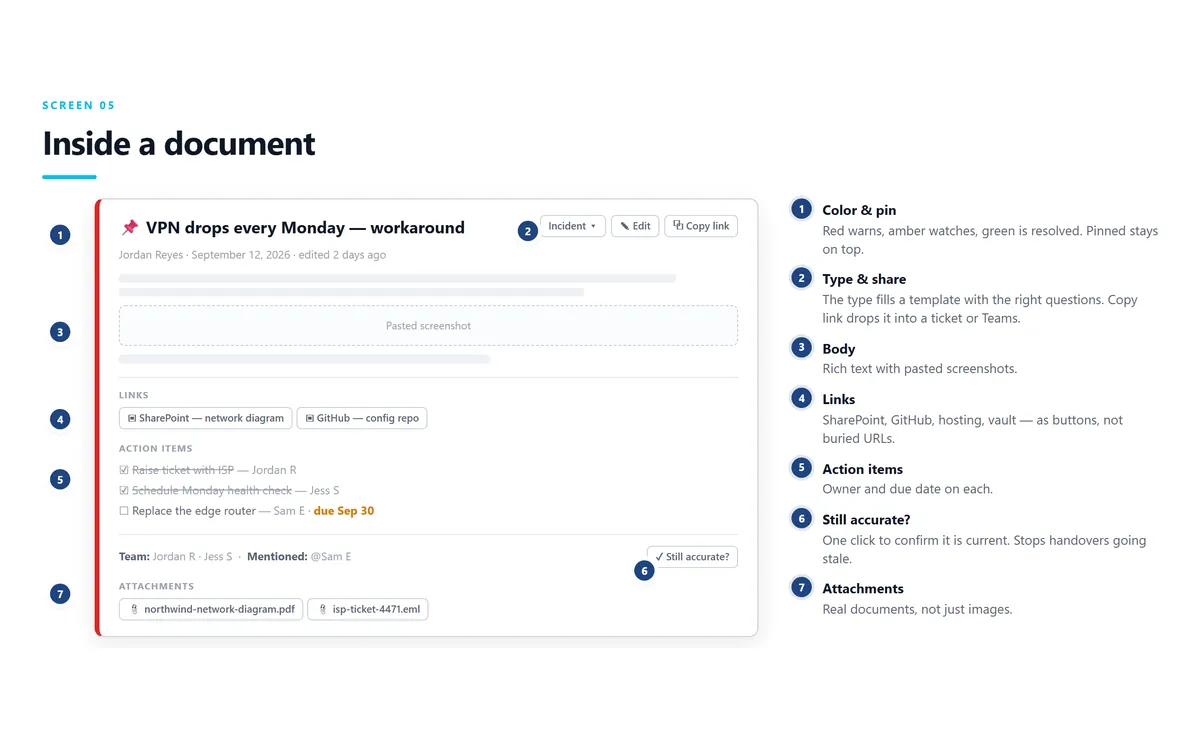Open the Incident type dropdown
1200x750 pixels.
[x=573, y=226]
